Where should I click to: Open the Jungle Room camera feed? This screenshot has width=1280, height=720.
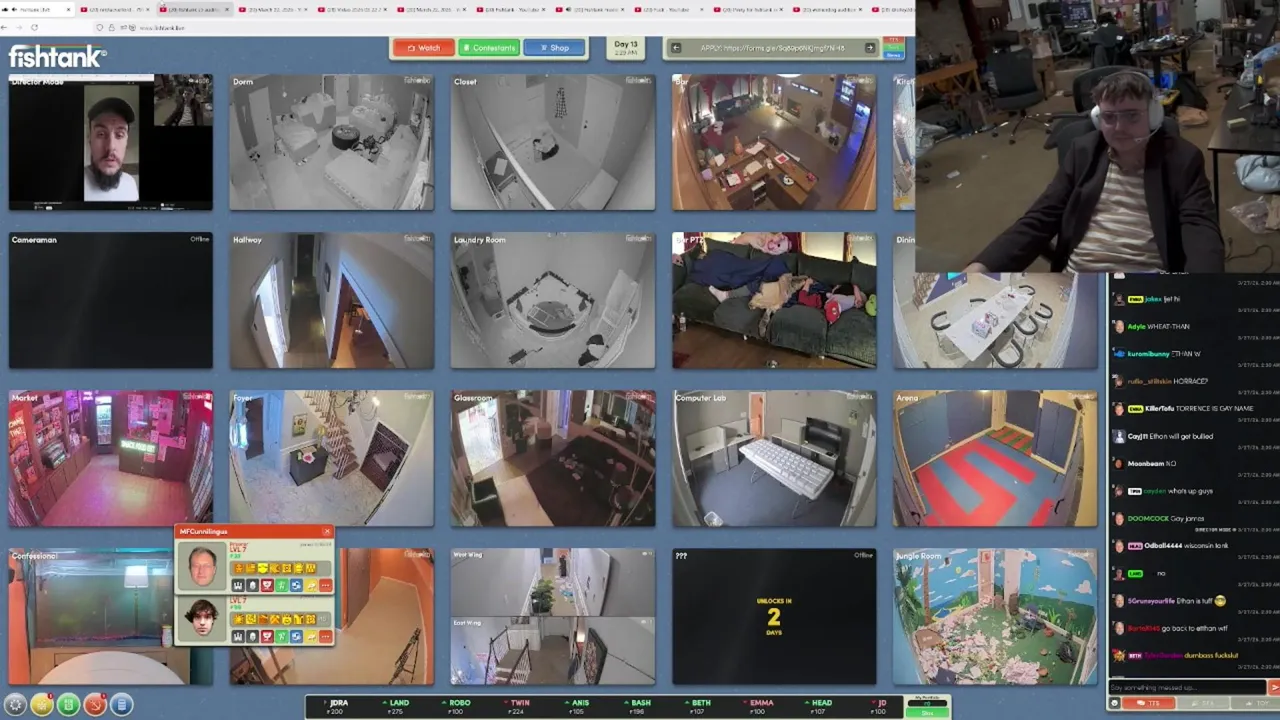994,616
